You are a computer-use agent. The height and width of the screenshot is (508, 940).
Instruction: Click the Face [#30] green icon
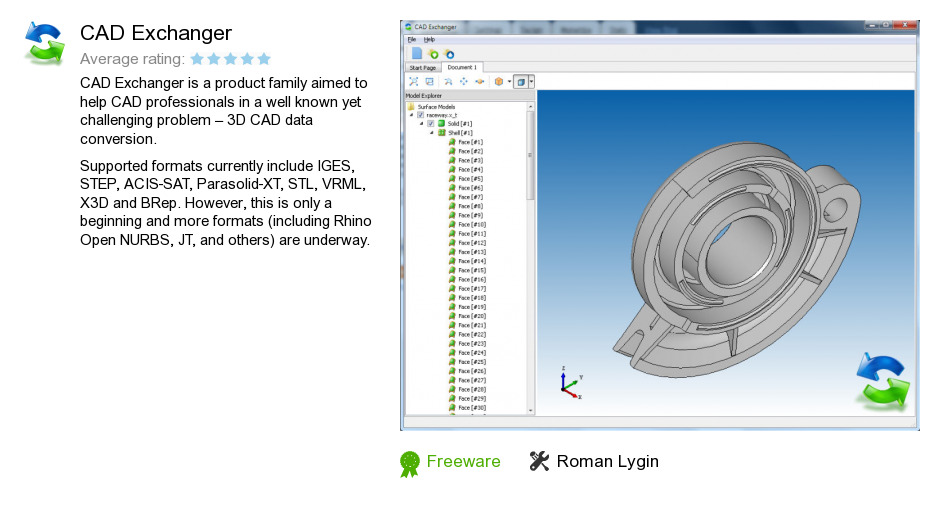pos(452,407)
